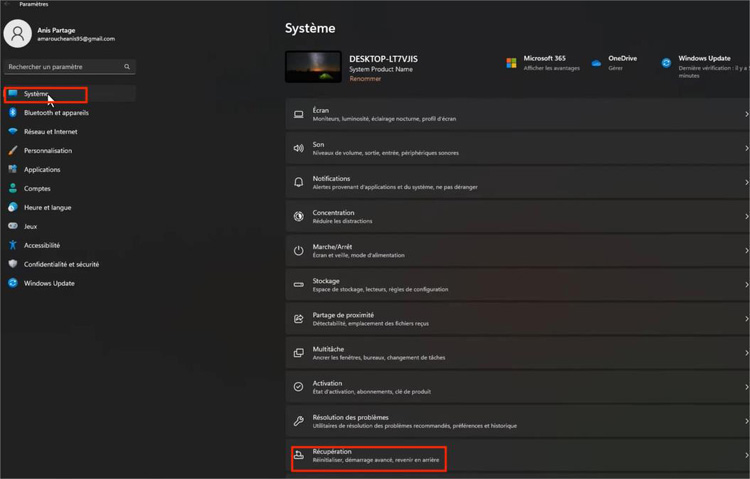Open Comptes settings section
The height and width of the screenshot is (479, 750).
[x=70, y=188]
